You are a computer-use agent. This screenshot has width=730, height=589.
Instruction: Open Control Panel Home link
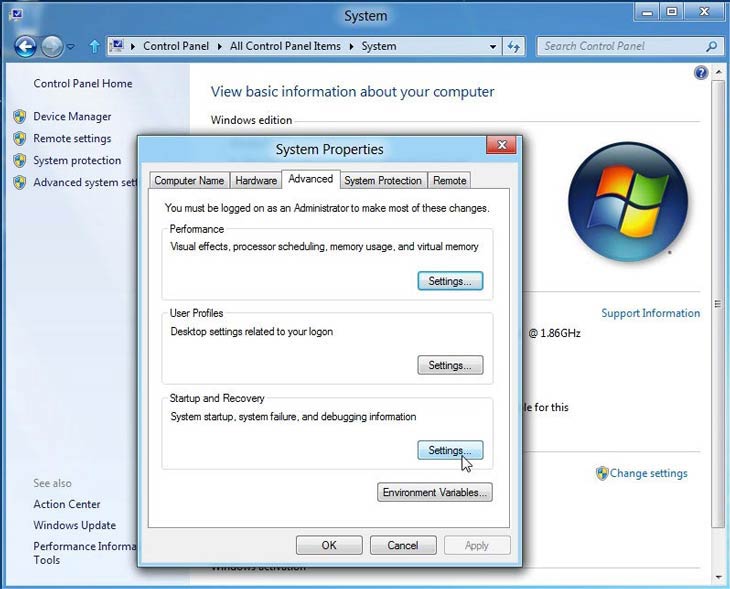point(83,84)
